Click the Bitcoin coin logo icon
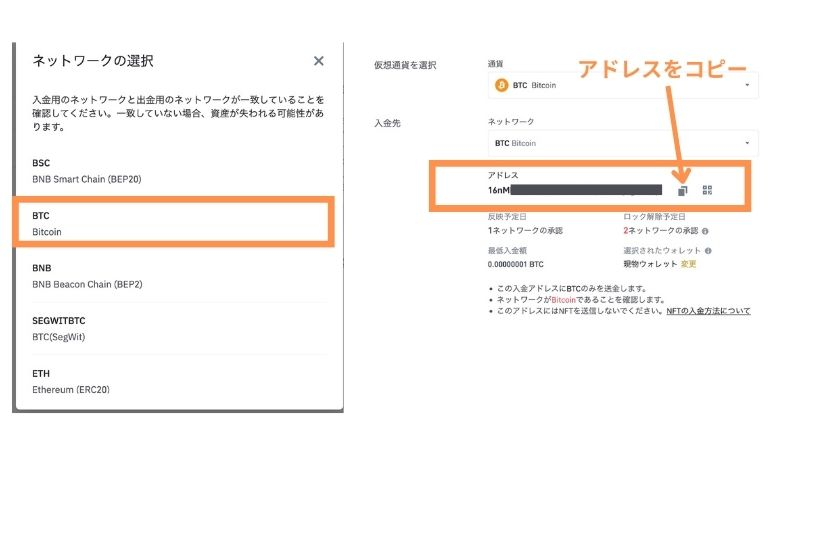This screenshot has height=560, width=840. (501, 85)
